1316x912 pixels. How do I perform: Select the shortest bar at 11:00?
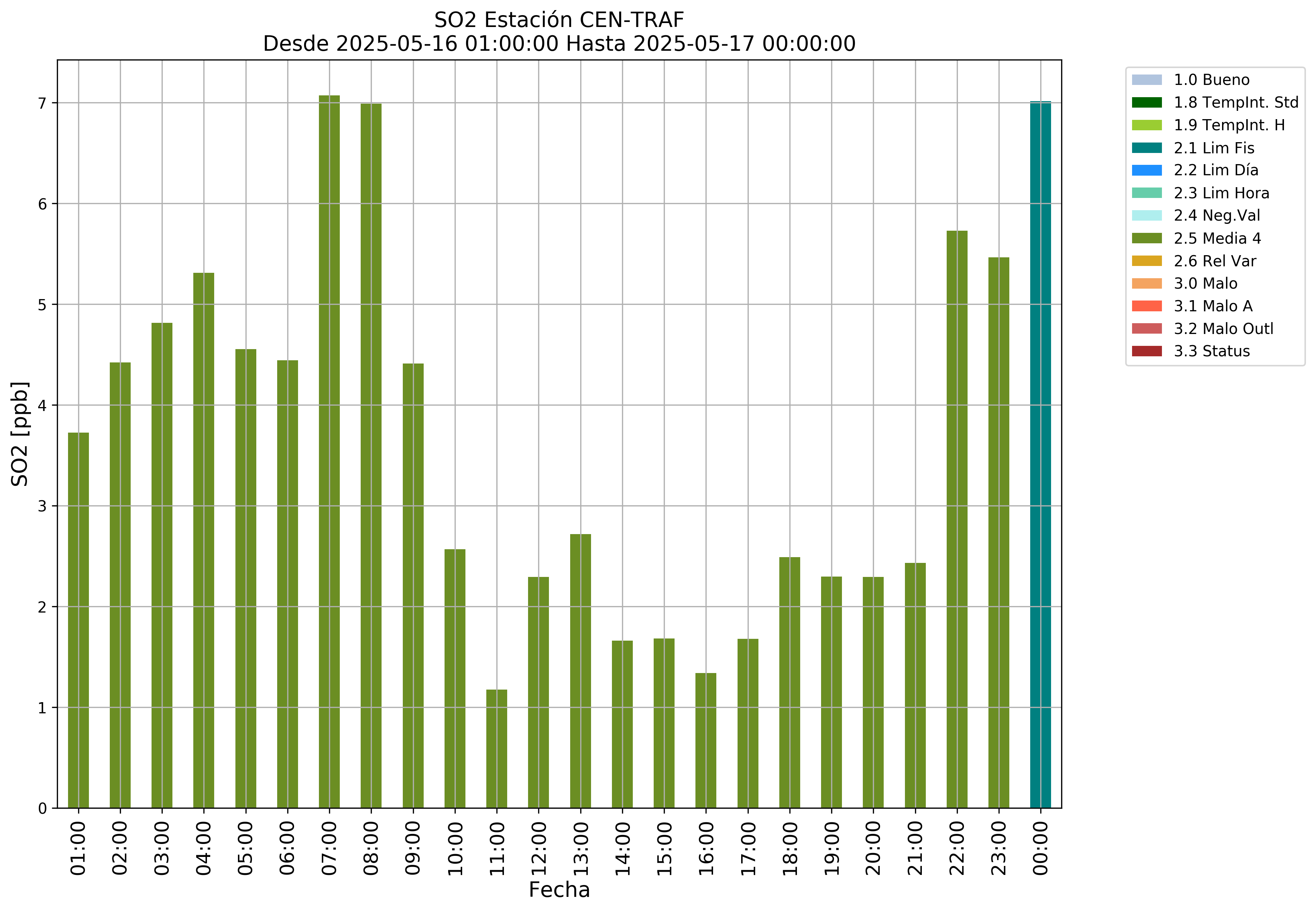[497, 749]
